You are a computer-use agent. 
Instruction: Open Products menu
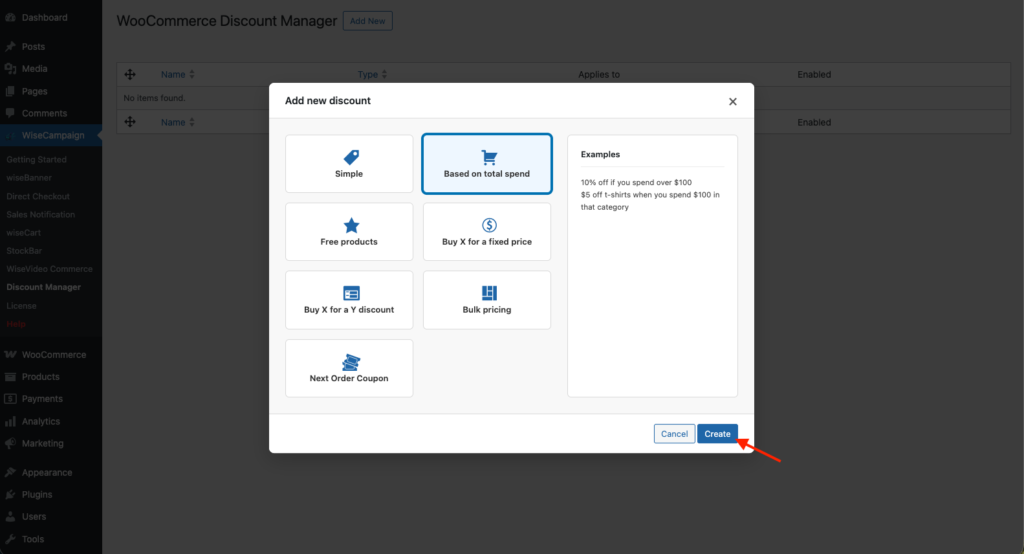click(40, 377)
